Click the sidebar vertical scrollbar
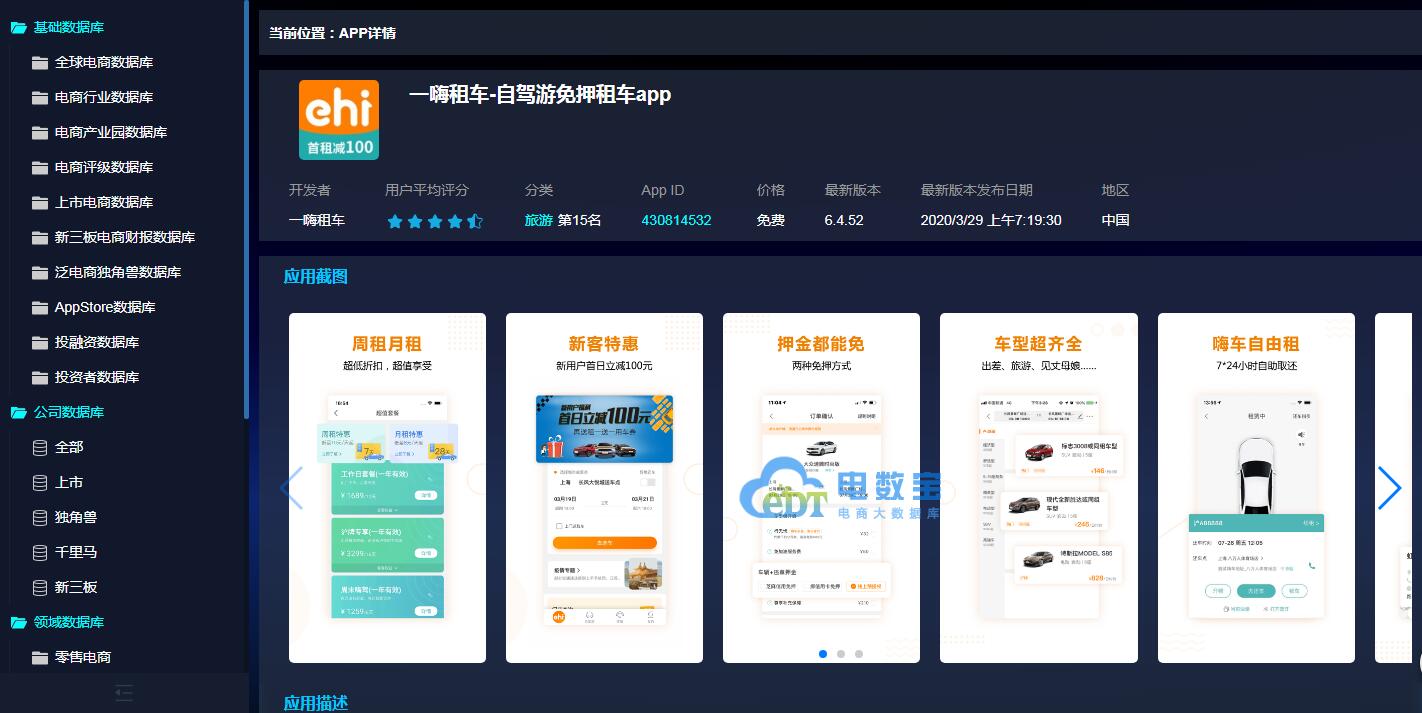This screenshot has width=1422, height=713. [246, 210]
